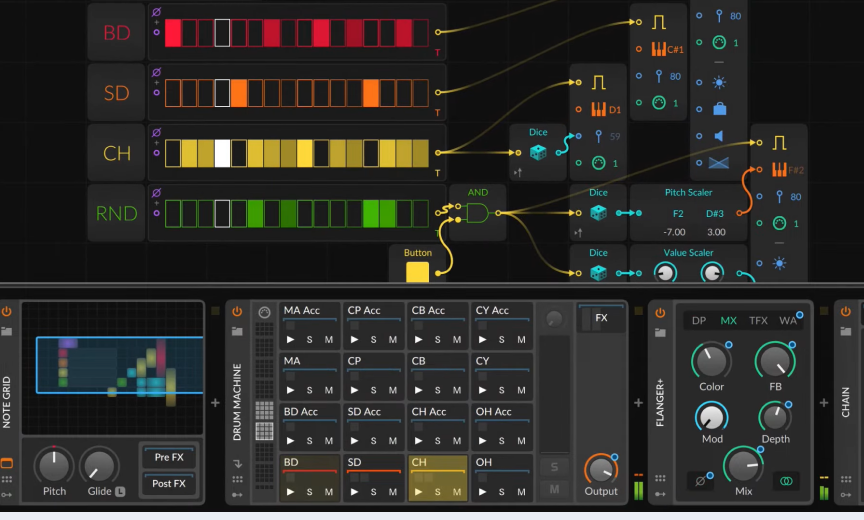864x520 pixels.
Task: Select the DP mode tab in Flanger+
Action: tap(699, 321)
